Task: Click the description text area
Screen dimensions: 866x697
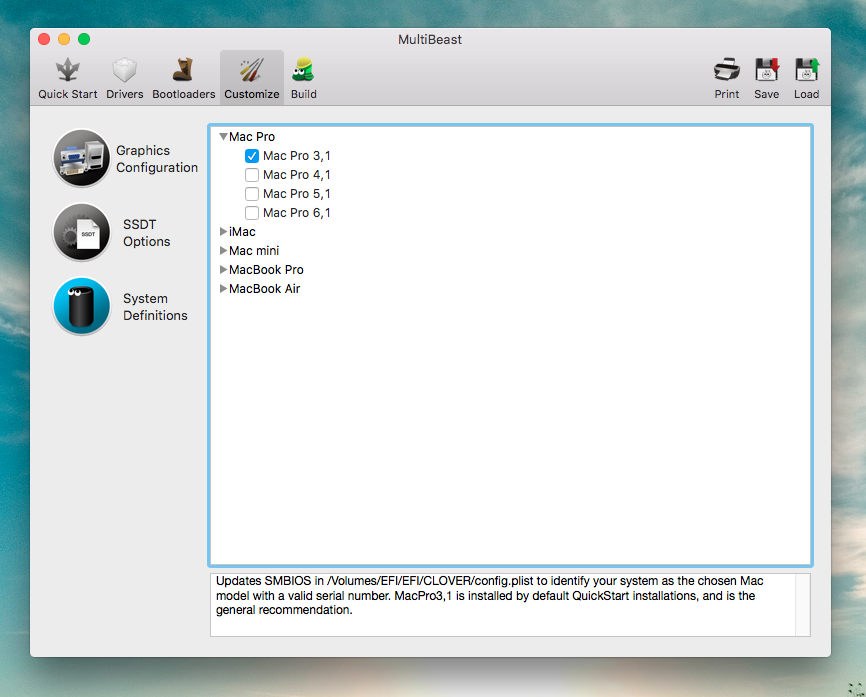Action: point(502,604)
